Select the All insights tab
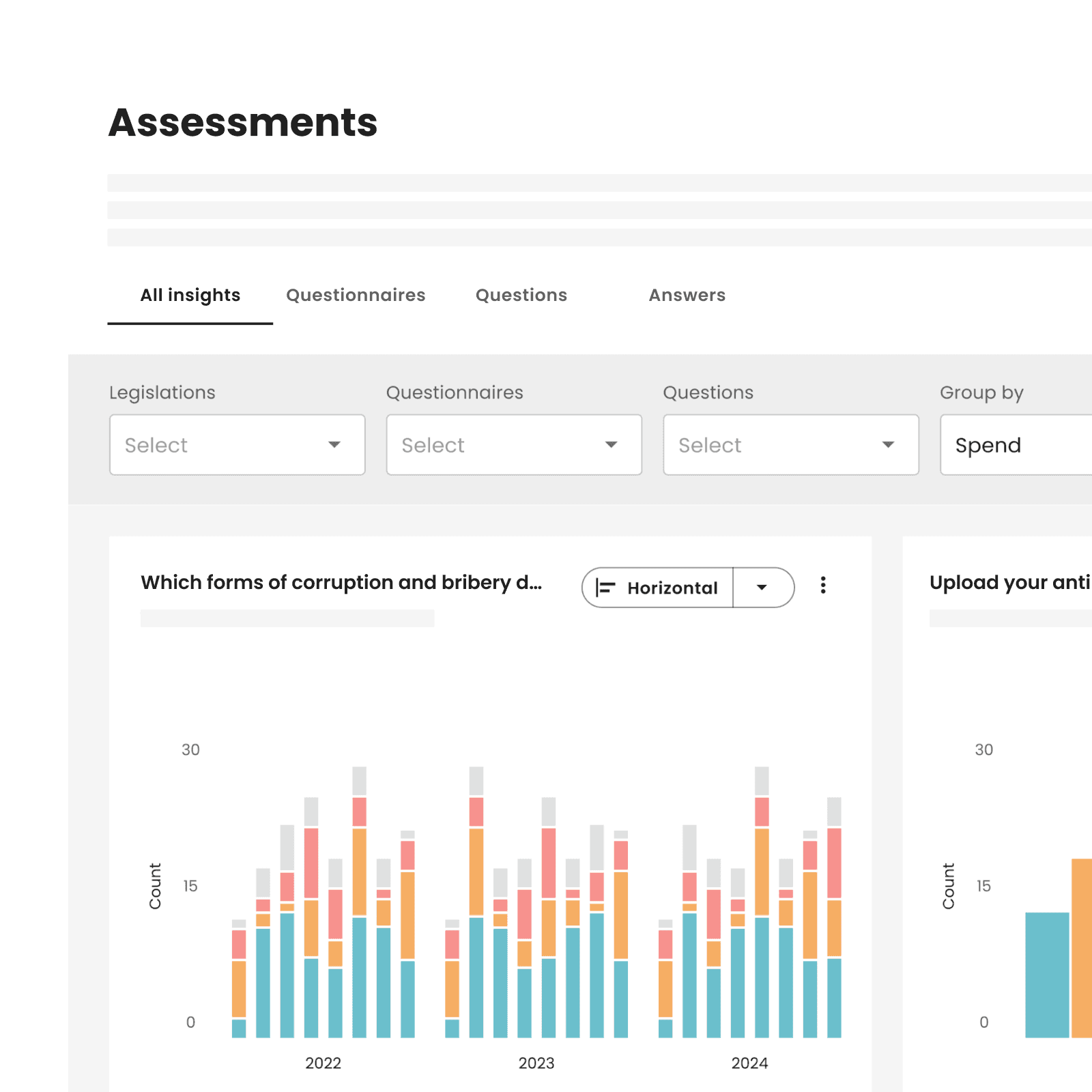 click(x=190, y=295)
